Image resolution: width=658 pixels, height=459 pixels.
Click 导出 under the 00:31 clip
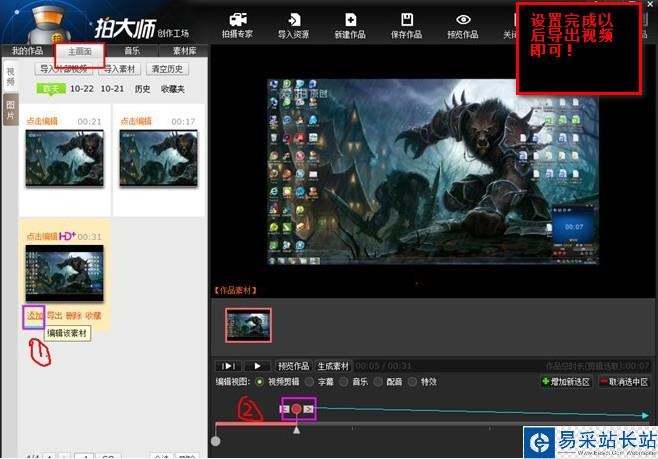click(x=54, y=316)
